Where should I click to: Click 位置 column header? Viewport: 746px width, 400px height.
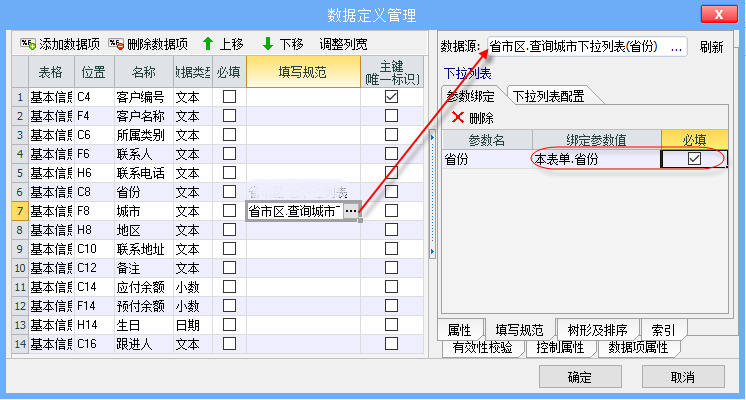(94, 72)
